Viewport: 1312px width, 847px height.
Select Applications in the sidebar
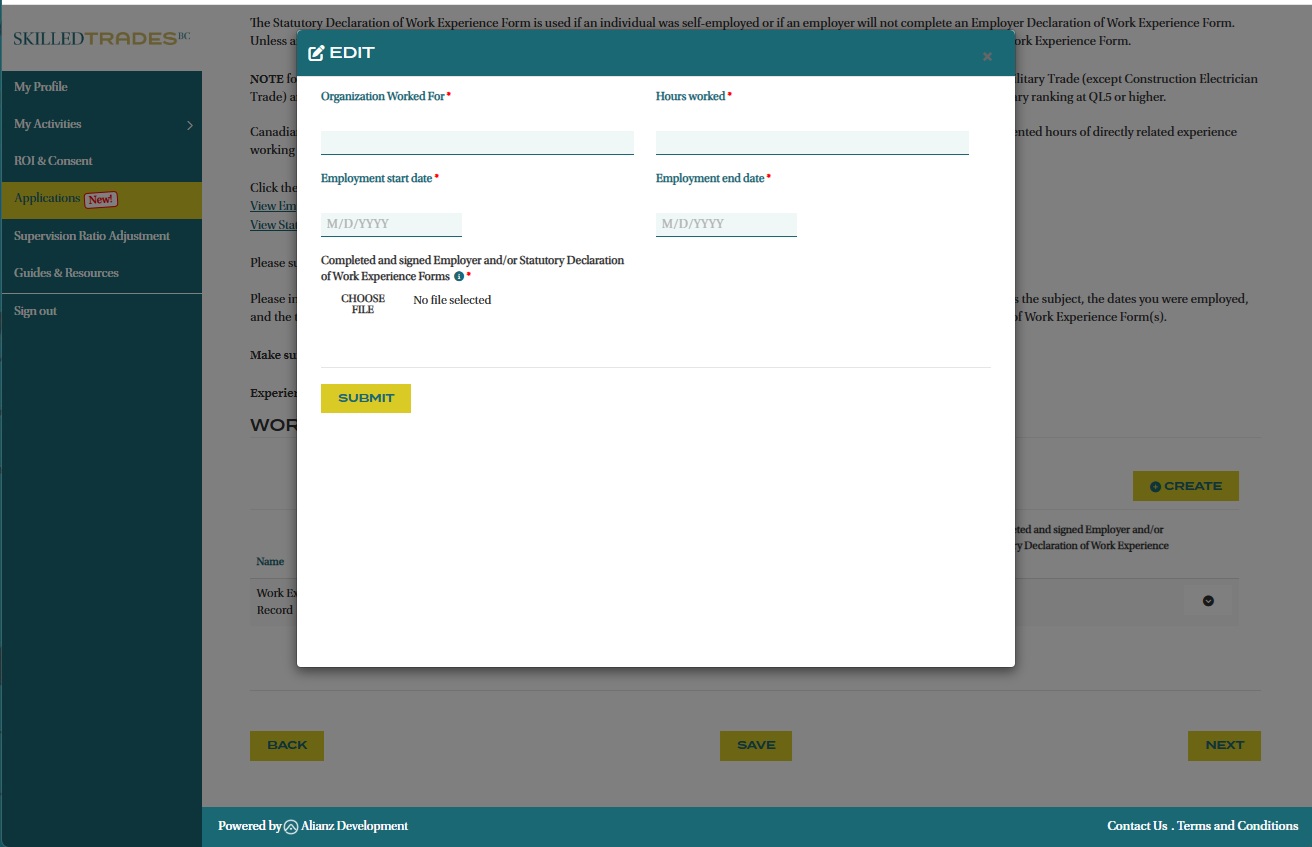point(47,198)
